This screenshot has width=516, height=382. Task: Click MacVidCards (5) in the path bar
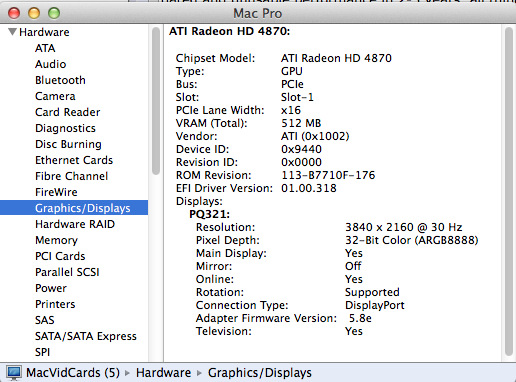[x=73, y=373]
